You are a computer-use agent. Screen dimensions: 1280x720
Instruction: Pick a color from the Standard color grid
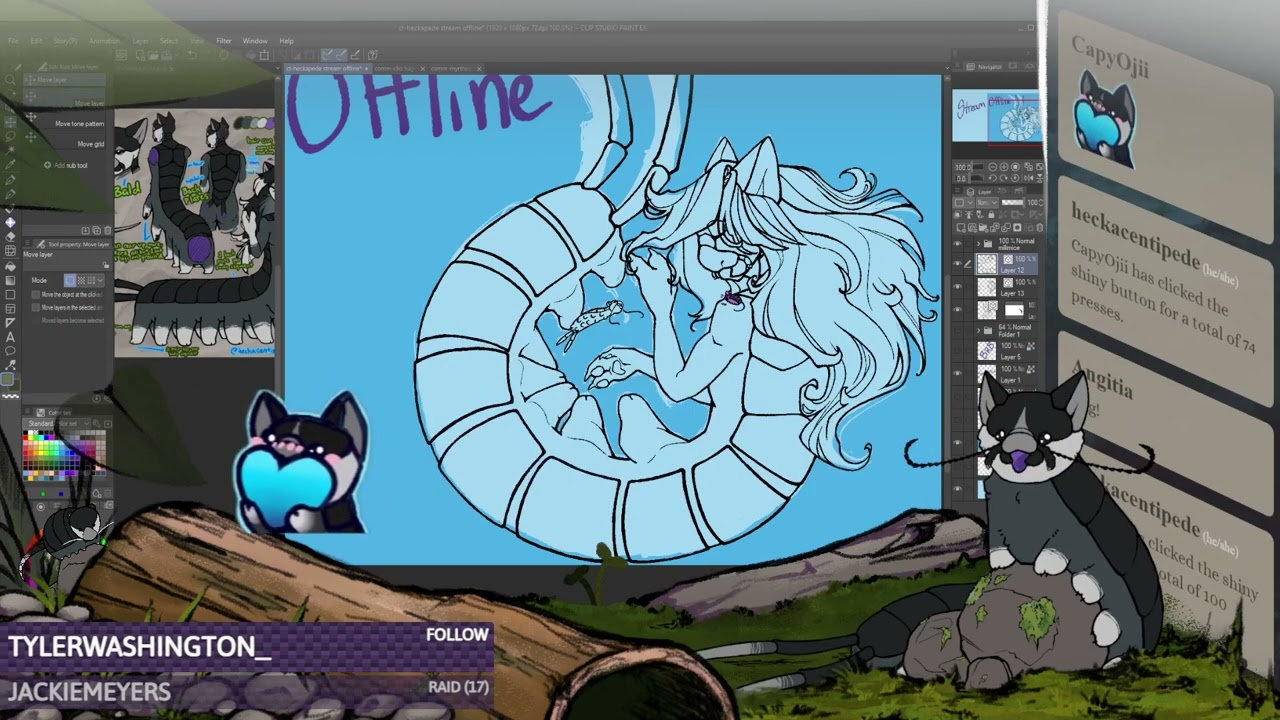click(x=64, y=455)
